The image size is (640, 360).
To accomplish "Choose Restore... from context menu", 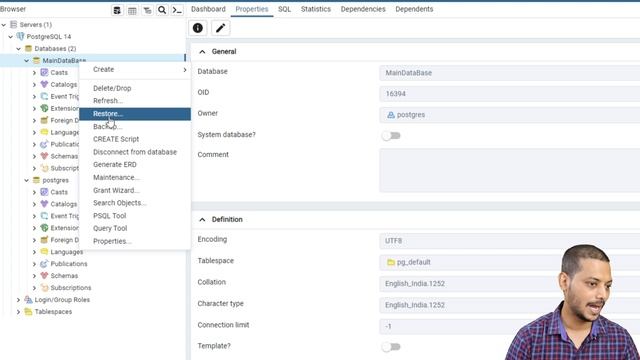I will pos(135,114).
